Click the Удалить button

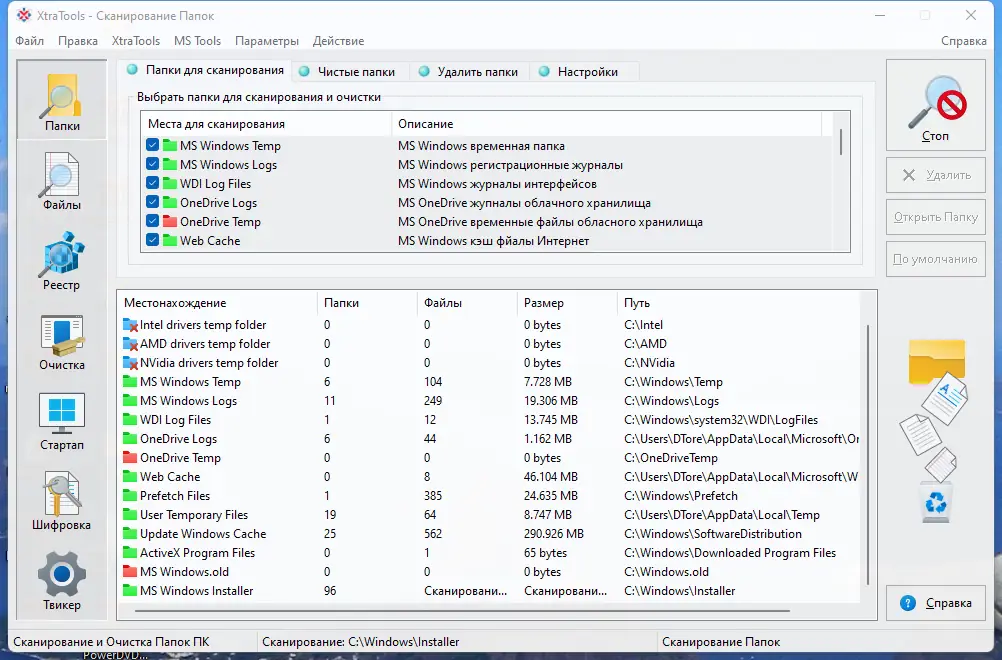(x=935, y=174)
